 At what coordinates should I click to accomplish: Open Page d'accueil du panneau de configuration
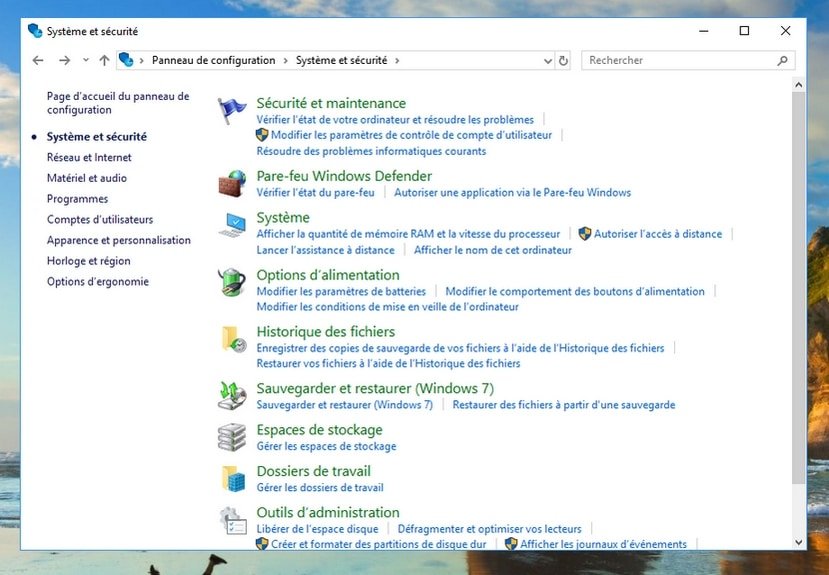(118, 103)
